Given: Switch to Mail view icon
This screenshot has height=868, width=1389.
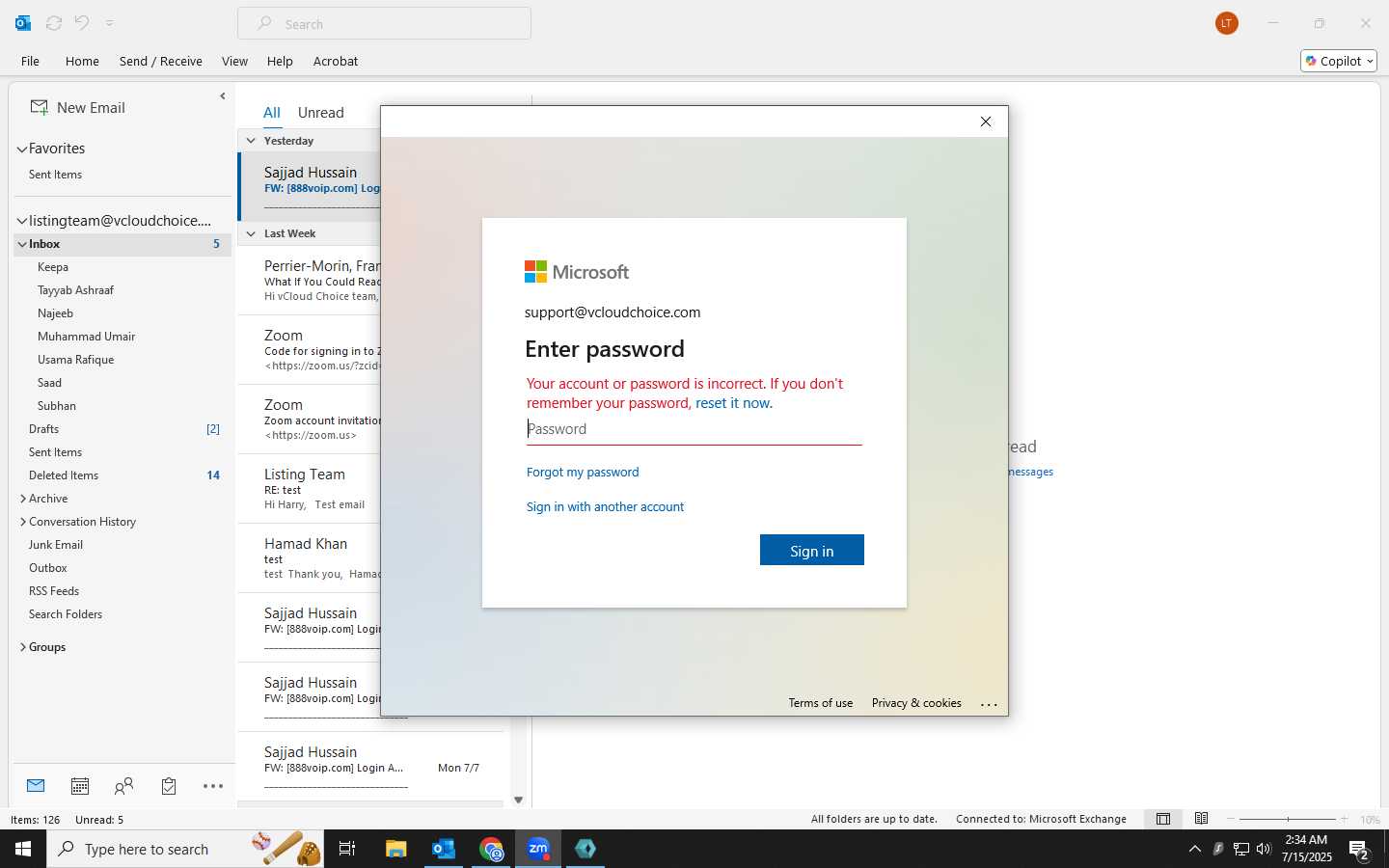Looking at the screenshot, I should coord(36,786).
